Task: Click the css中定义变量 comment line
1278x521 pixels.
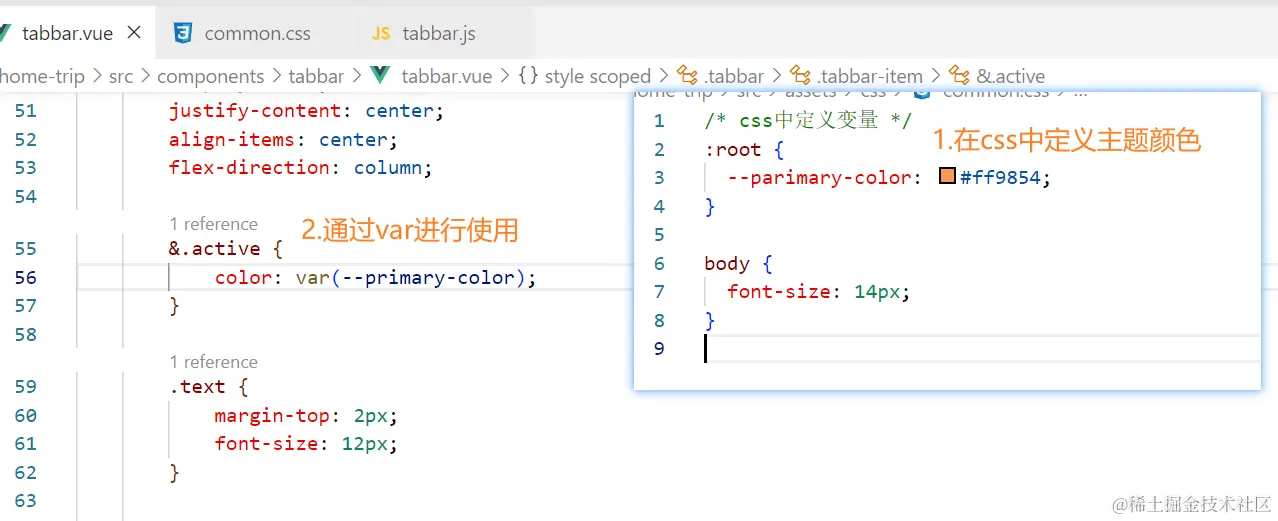Action: [808, 121]
